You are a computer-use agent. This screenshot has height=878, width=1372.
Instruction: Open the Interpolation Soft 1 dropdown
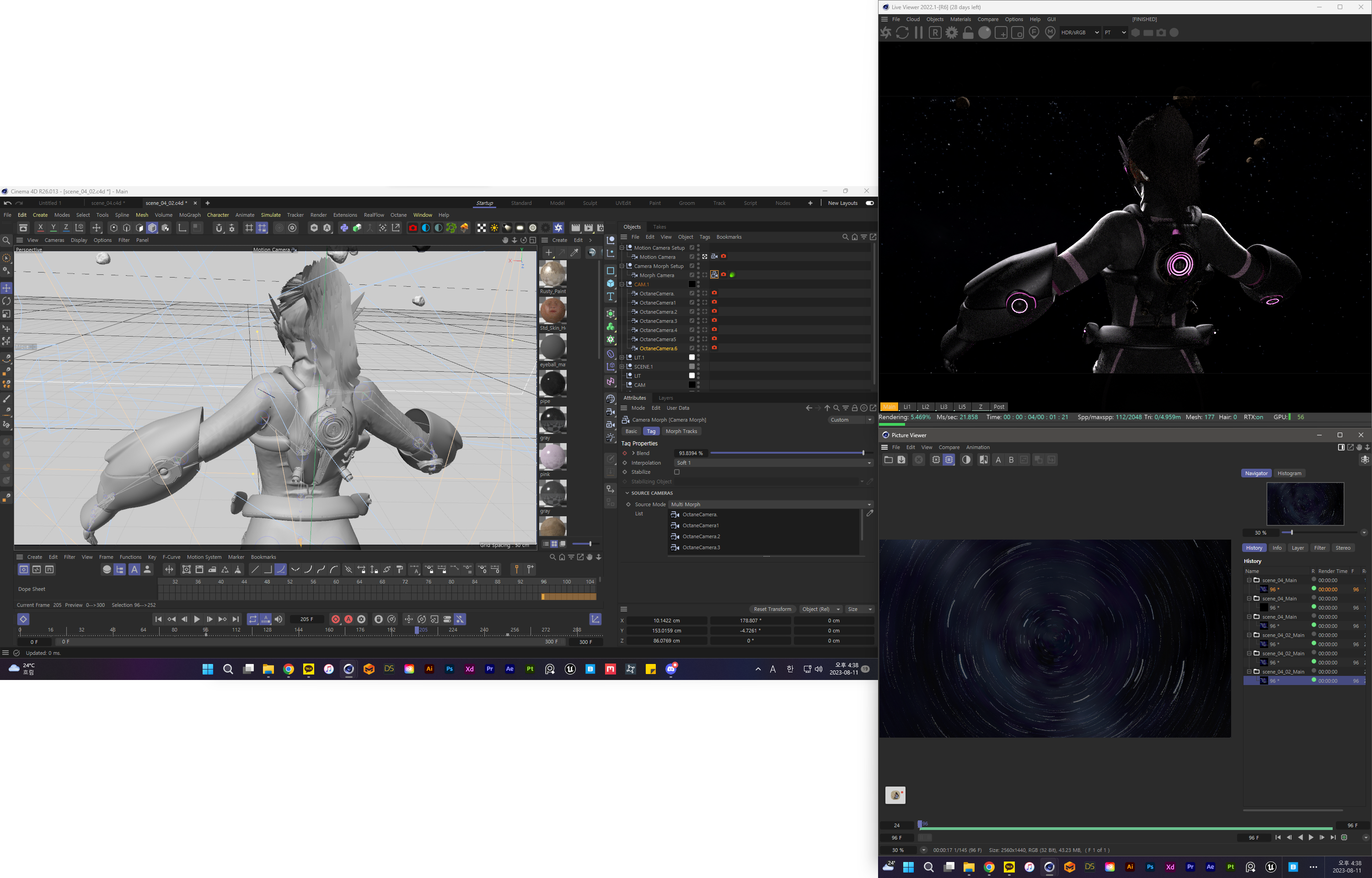tap(773, 463)
